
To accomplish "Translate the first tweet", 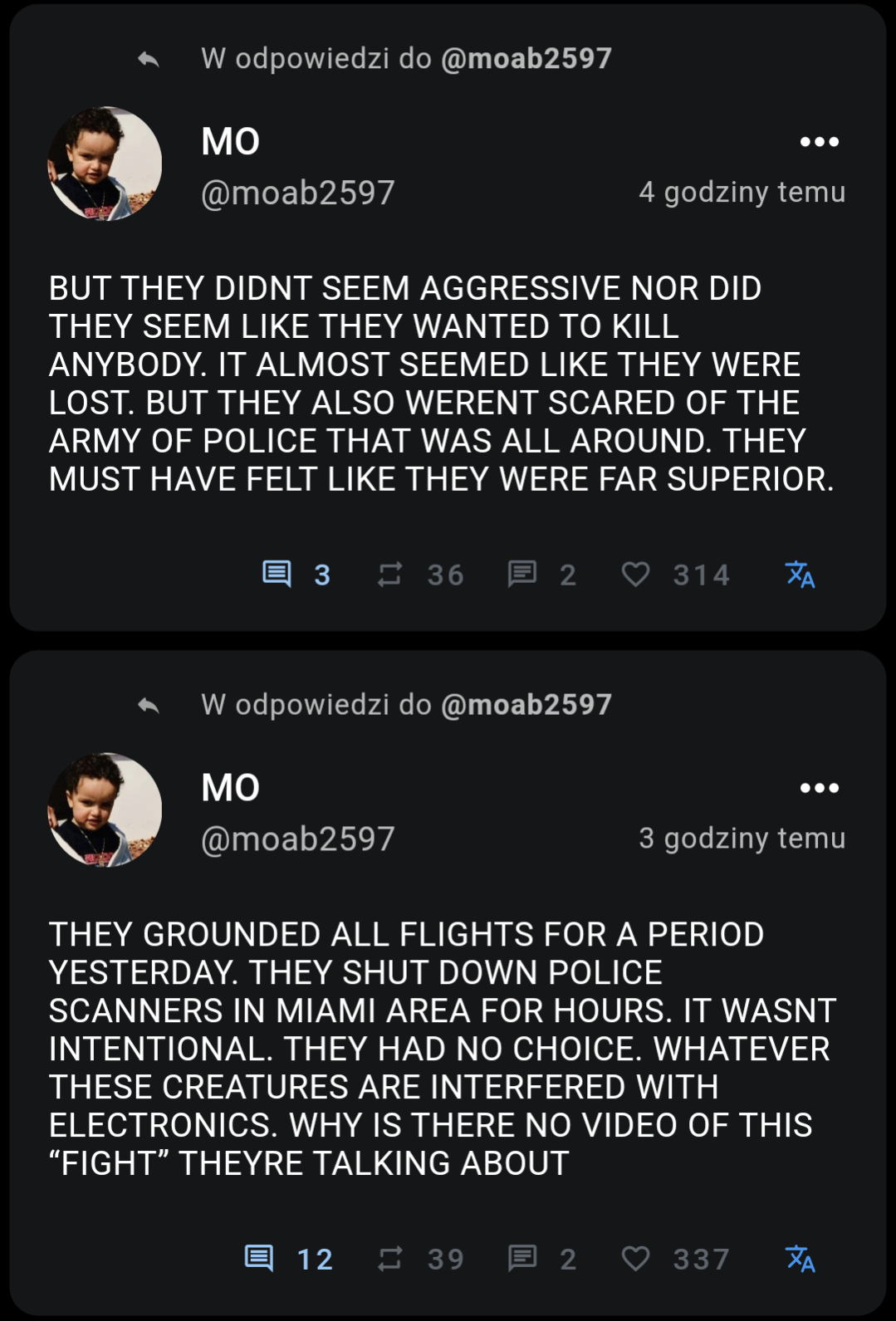I will [x=800, y=574].
